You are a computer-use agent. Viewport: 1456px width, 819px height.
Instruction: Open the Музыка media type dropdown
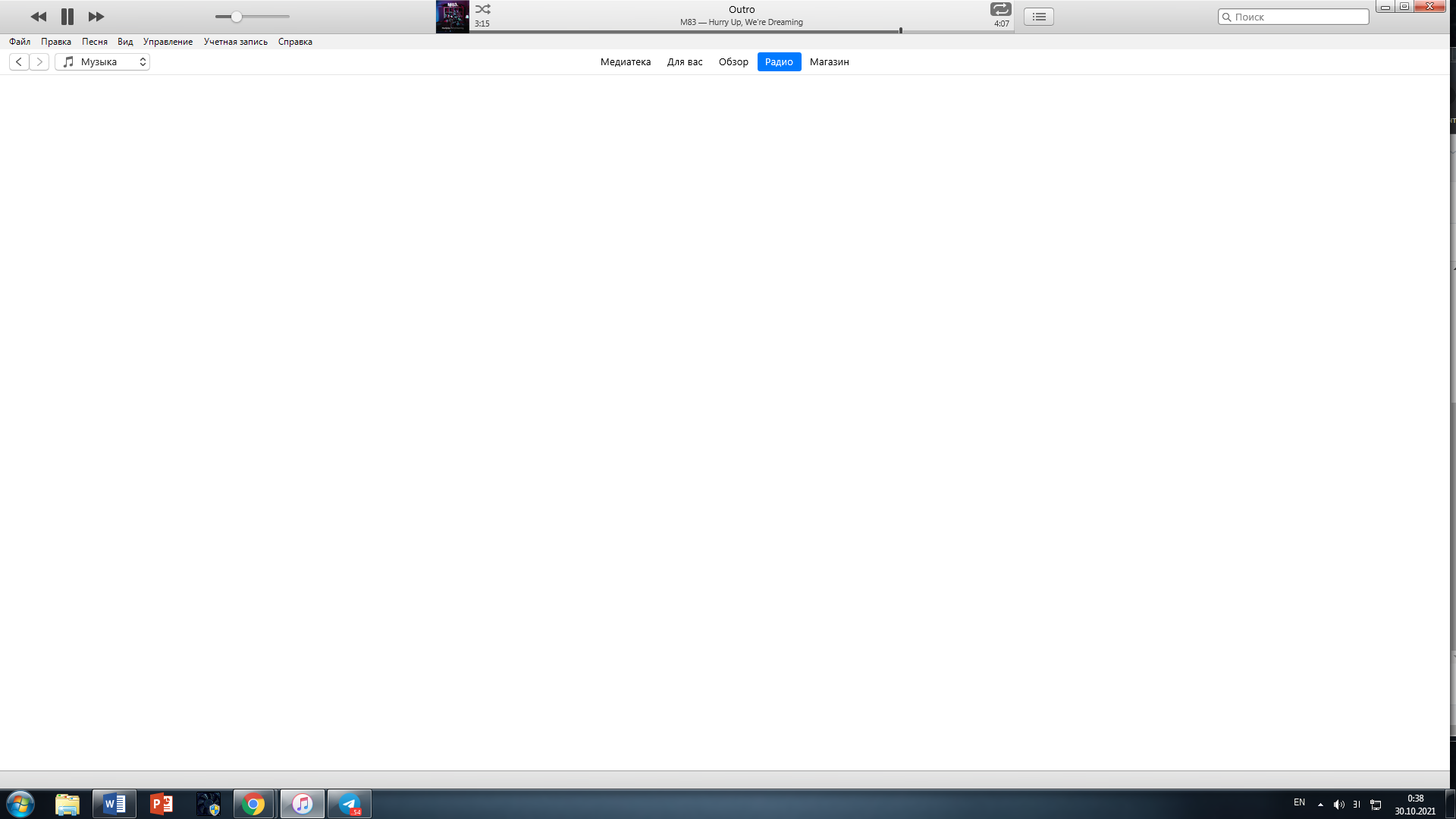click(102, 62)
